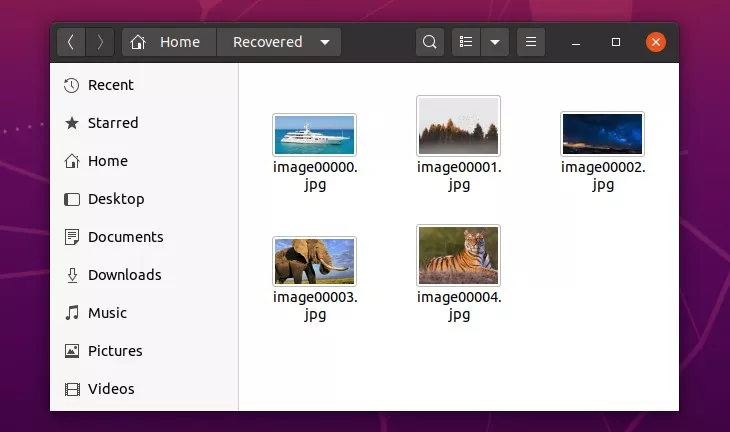The height and width of the screenshot is (432, 730).
Task: Expand view options dropdown arrow
Action: (495, 42)
